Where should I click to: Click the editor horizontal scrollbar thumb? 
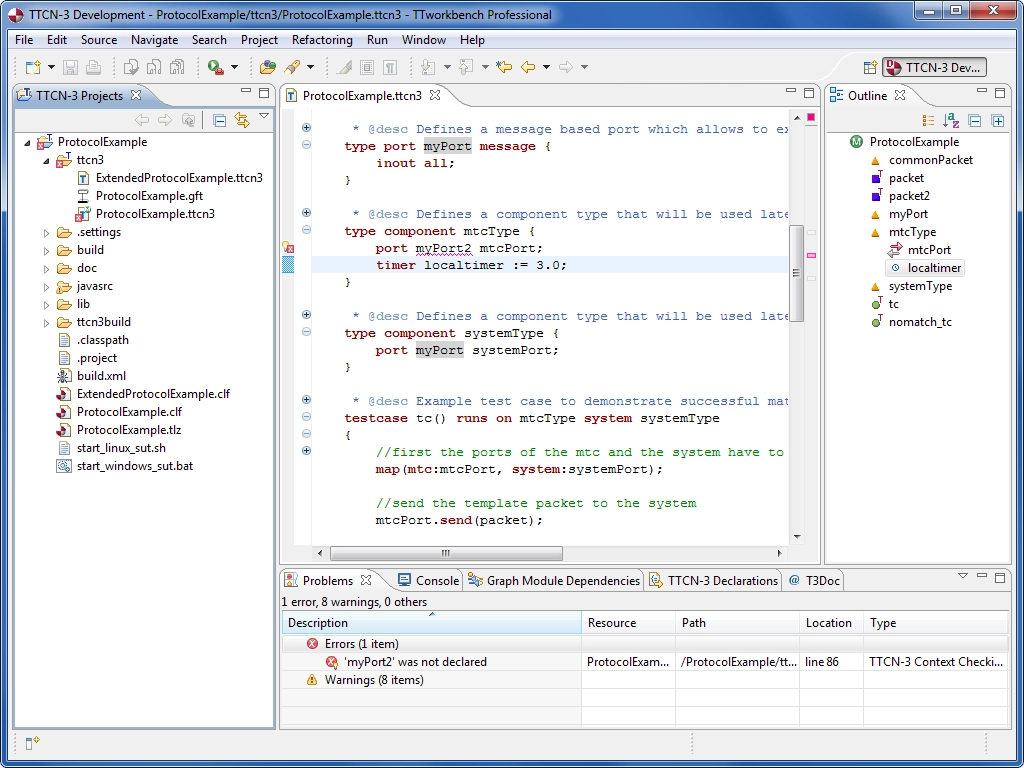tap(446, 553)
